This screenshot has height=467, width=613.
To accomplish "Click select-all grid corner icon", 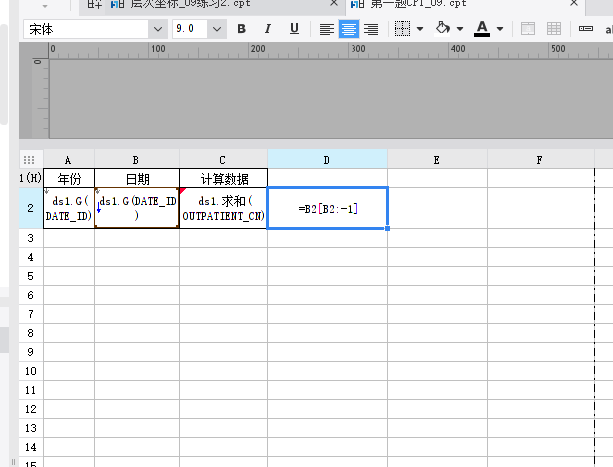I will coord(29,160).
